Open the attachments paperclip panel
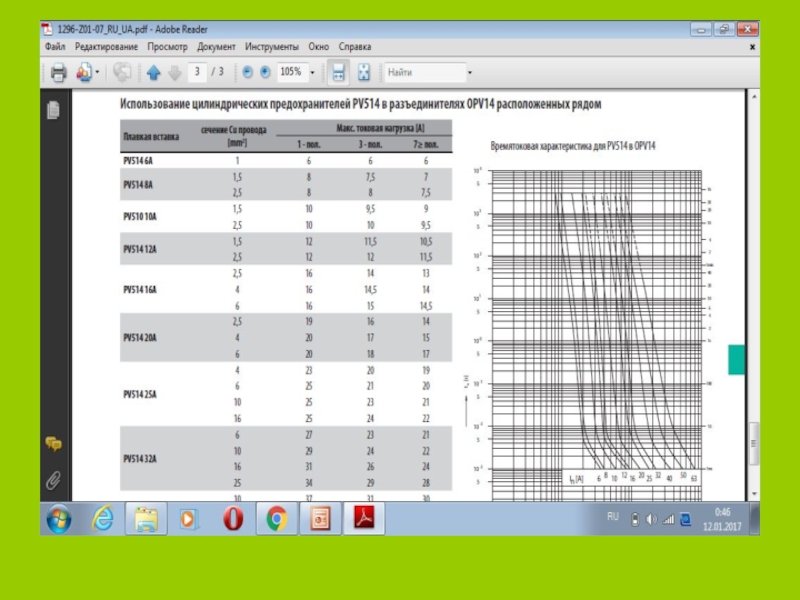The height and width of the screenshot is (600, 800). [53, 480]
